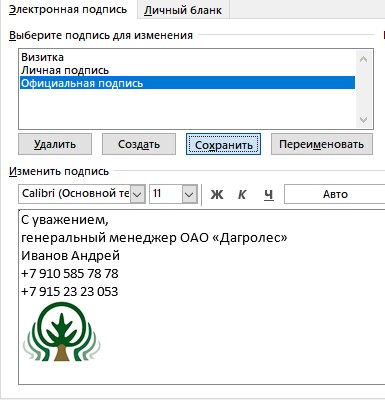This screenshot has width=385, height=400.
Task: Click the line С уважением,
Action: click(x=65, y=220)
